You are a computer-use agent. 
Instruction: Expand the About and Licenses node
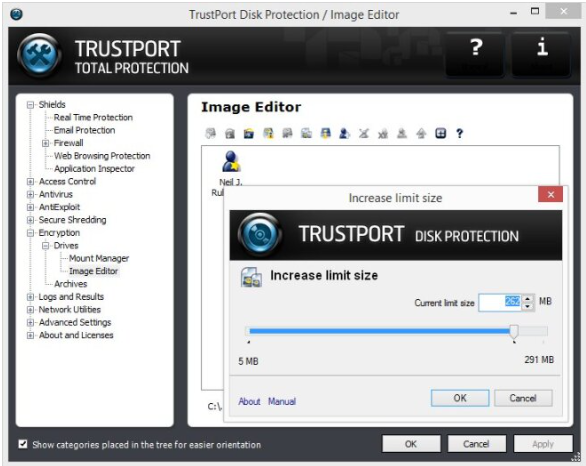click(x=30, y=335)
